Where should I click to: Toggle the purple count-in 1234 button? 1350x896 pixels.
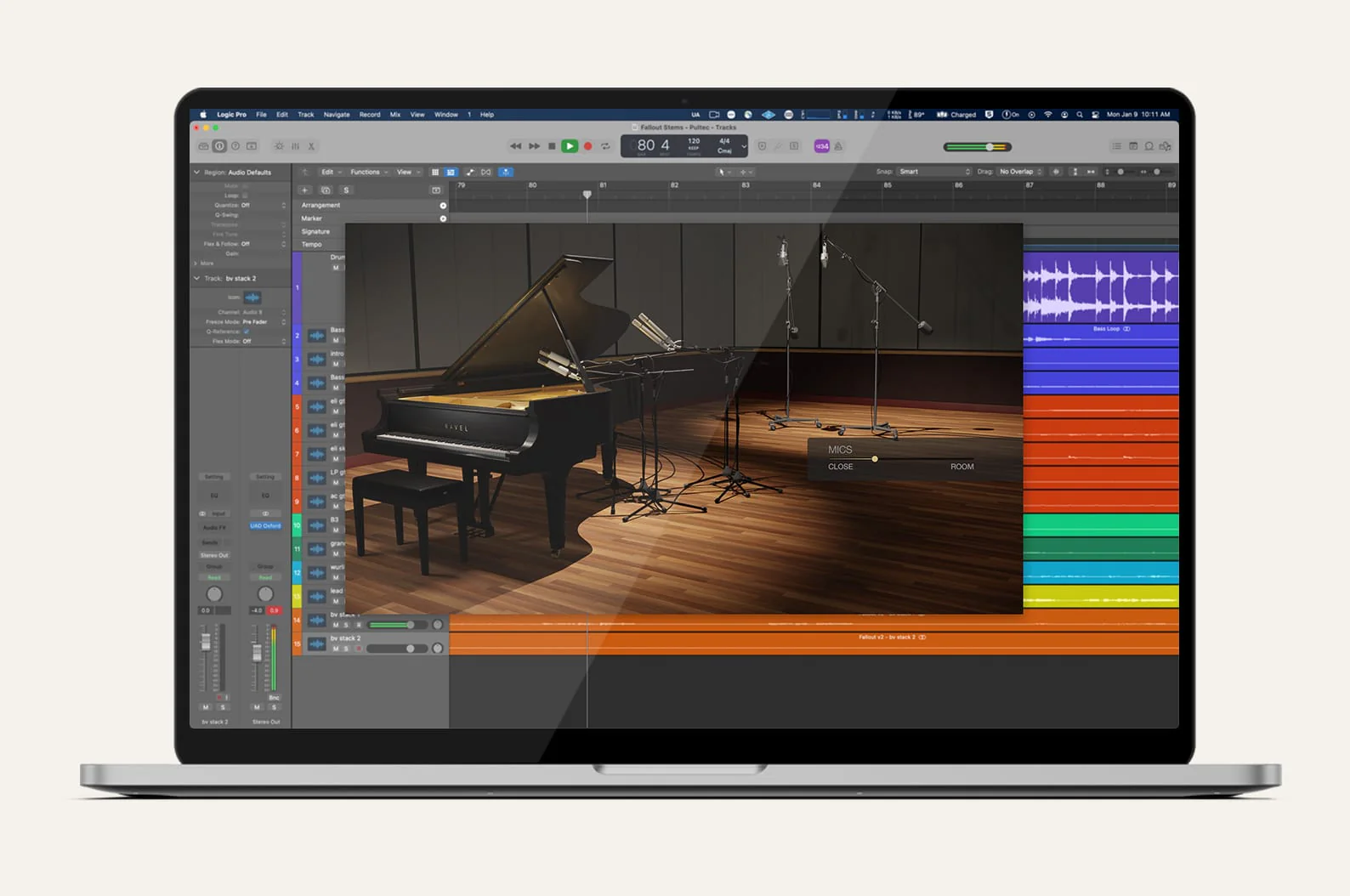(x=821, y=146)
